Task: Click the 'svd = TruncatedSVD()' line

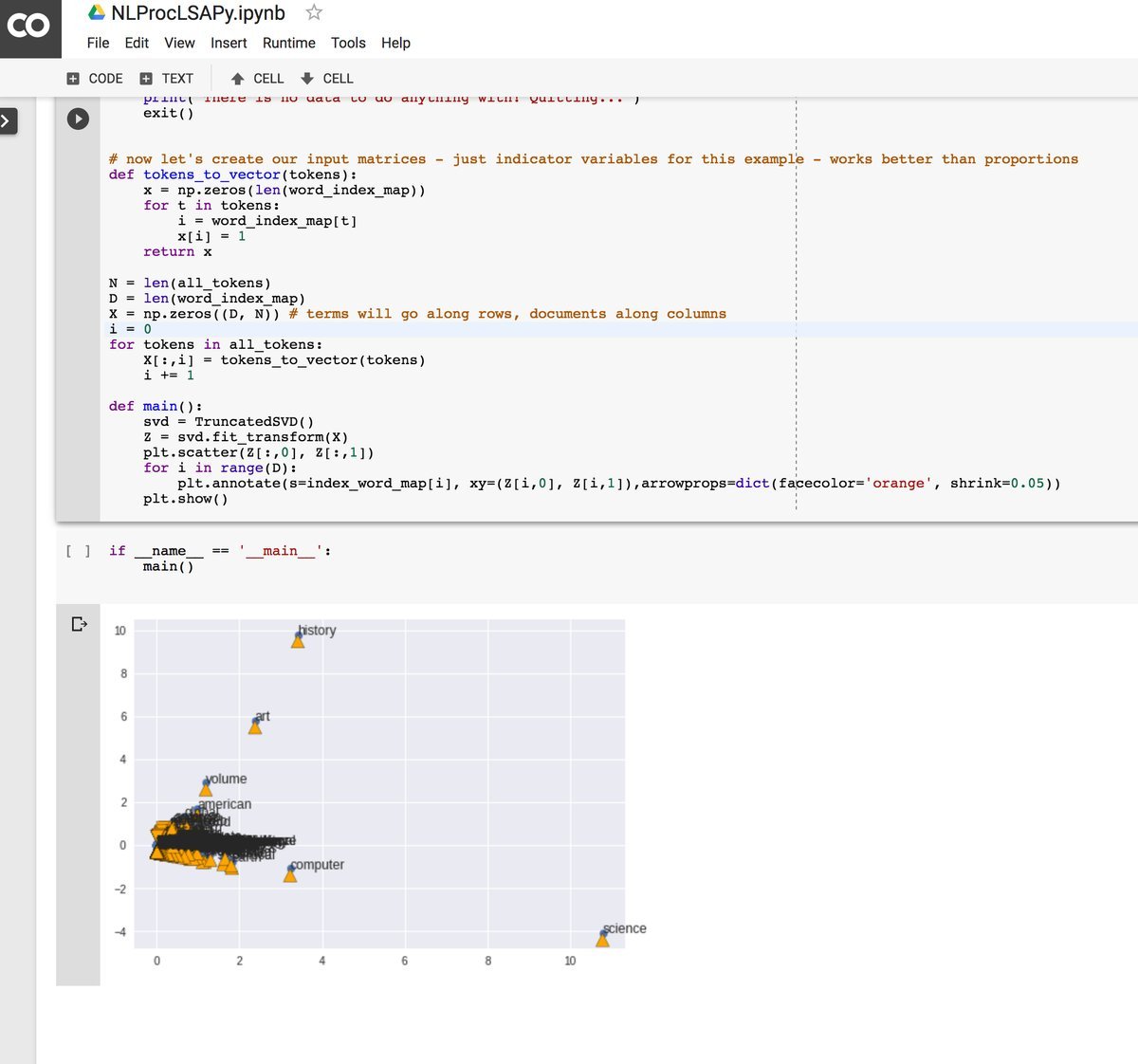Action: tap(229, 421)
